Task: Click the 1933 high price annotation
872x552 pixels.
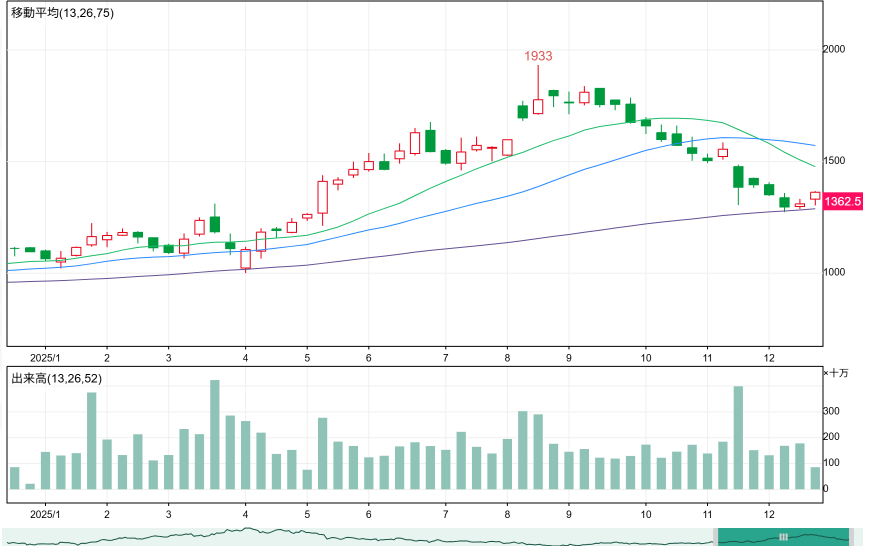Action: pos(538,57)
